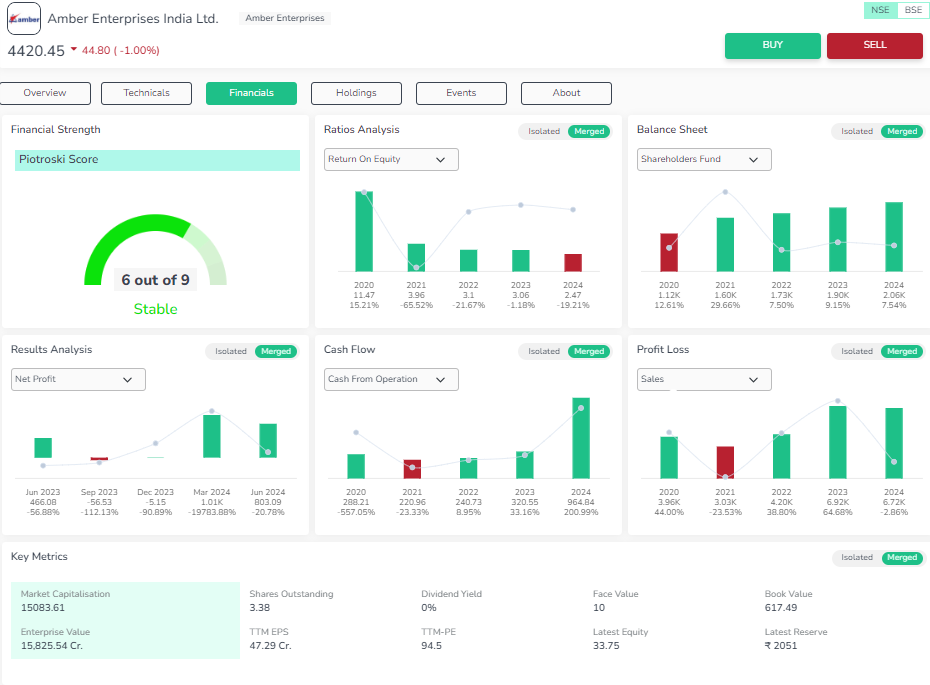
Task: Select Merged in Profit Loss panel
Action: click(x=902, y=351)
